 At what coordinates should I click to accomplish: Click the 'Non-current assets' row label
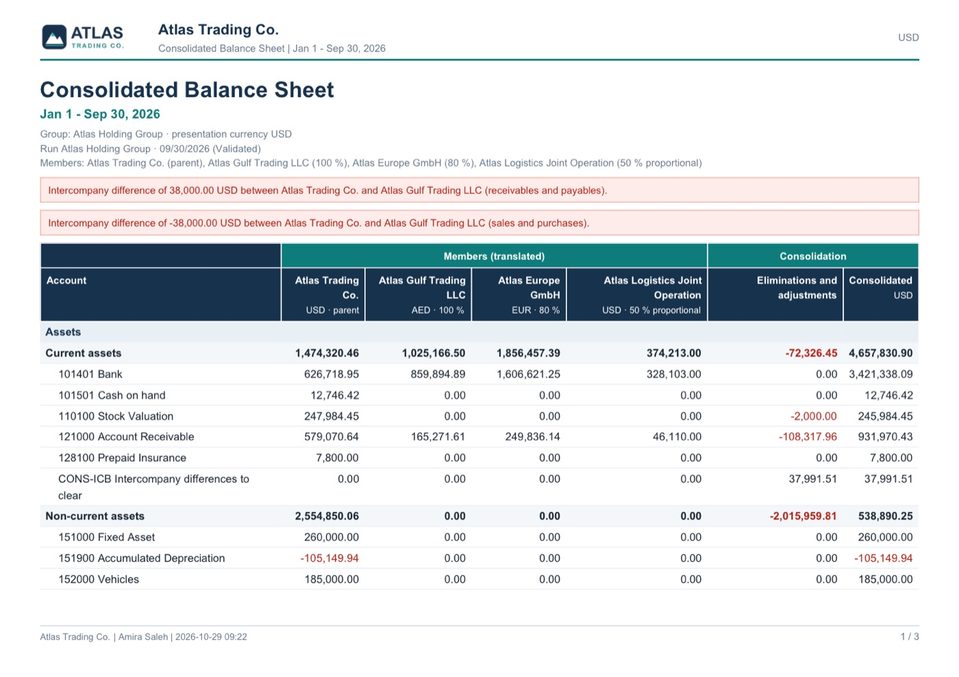(95, 516)
